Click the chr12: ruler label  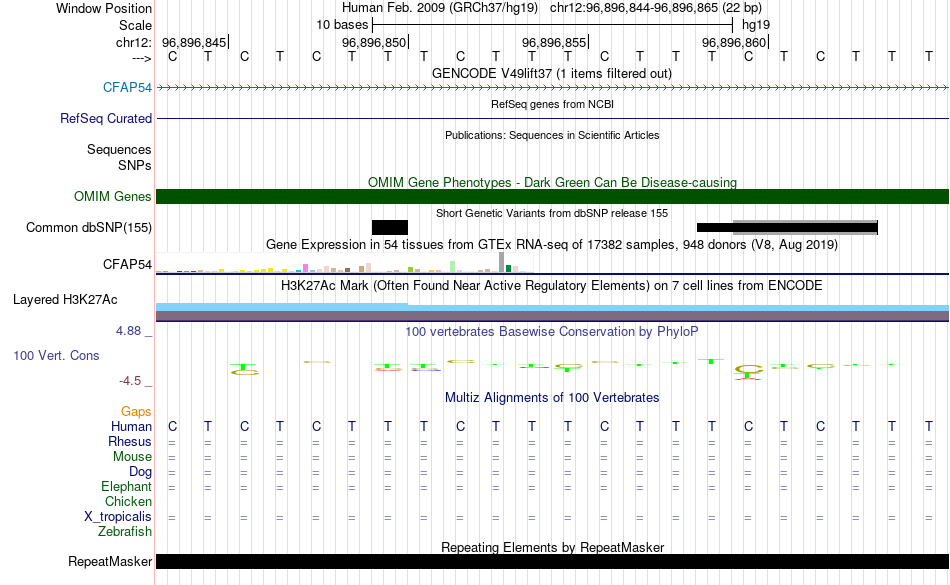click(133, 42)
